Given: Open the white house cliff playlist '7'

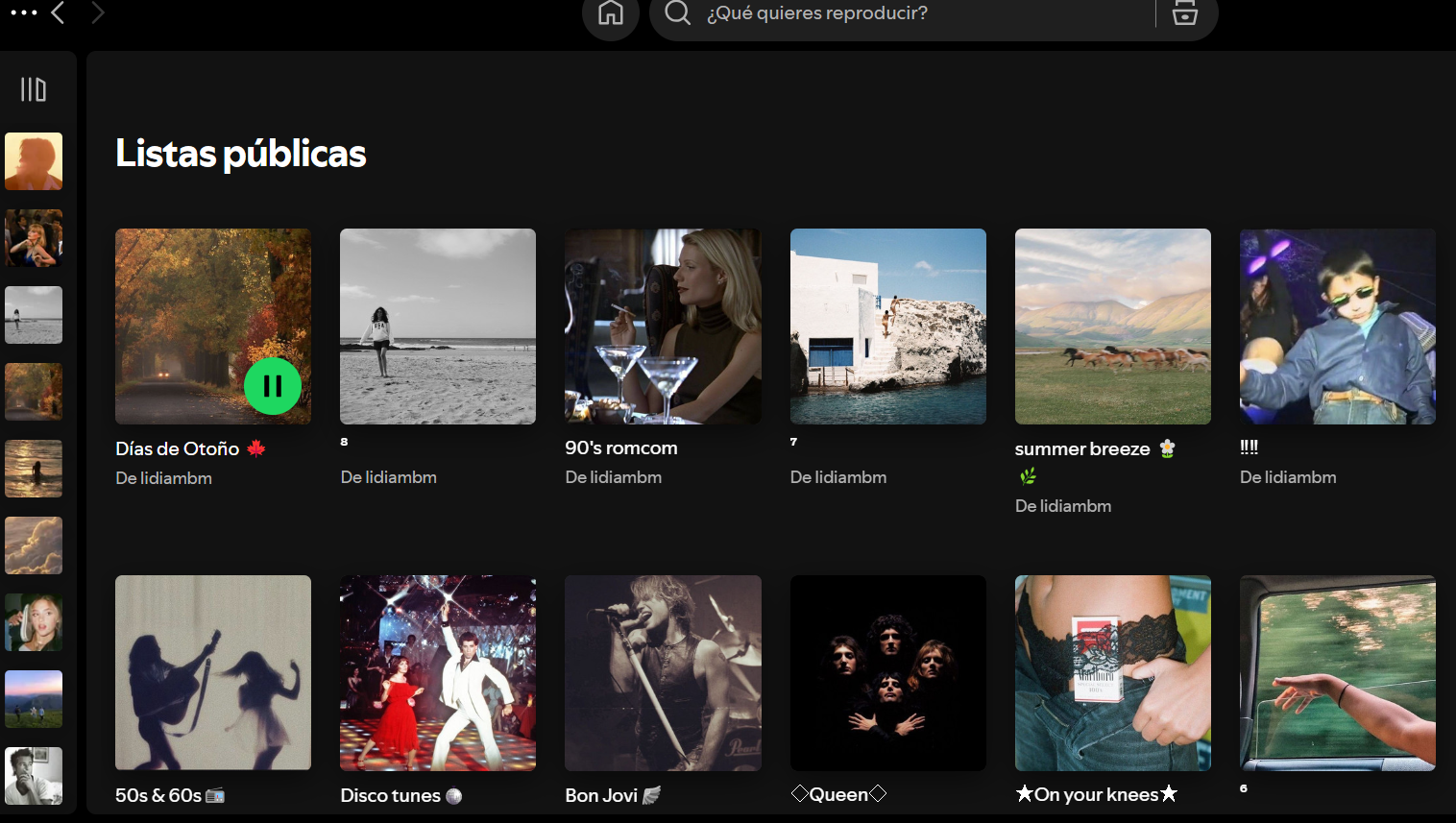Looking at the screenshot, I should pyautogui.click(x=888, y=327).
